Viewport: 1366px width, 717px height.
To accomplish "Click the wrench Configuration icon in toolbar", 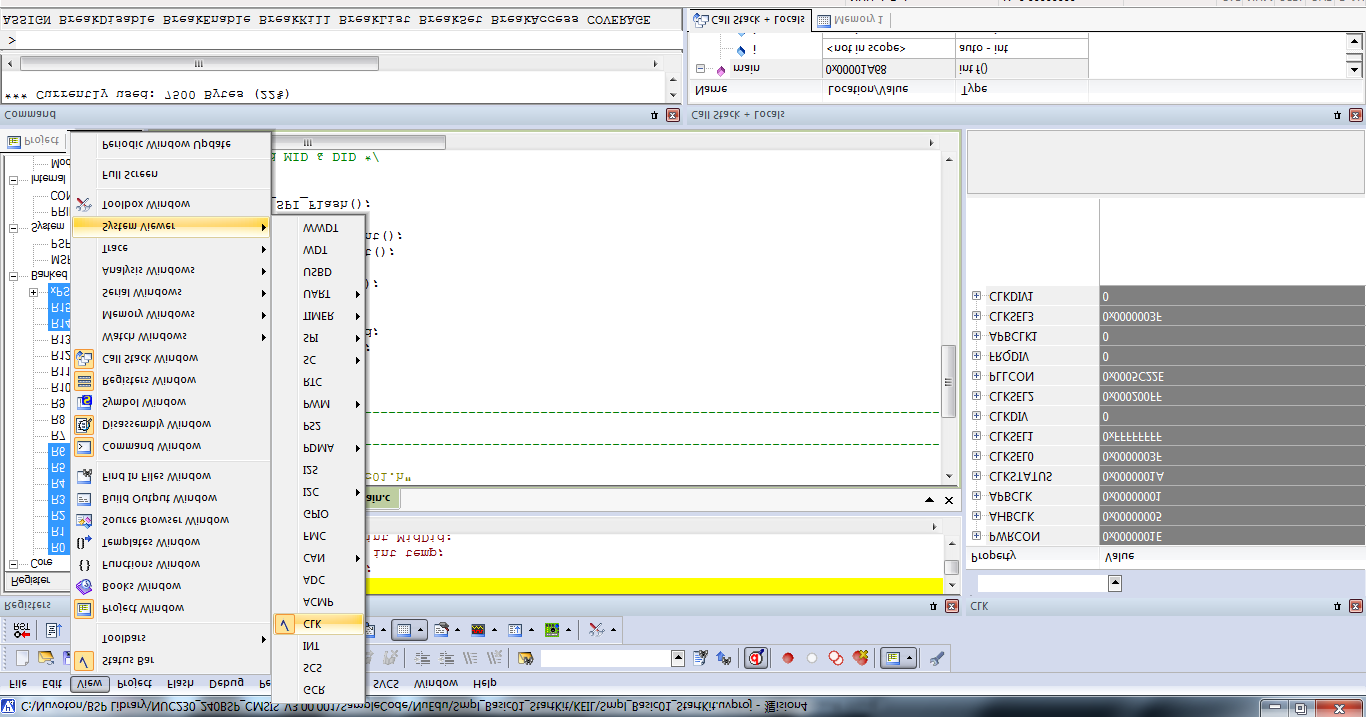I will click(x=937, y=658).
